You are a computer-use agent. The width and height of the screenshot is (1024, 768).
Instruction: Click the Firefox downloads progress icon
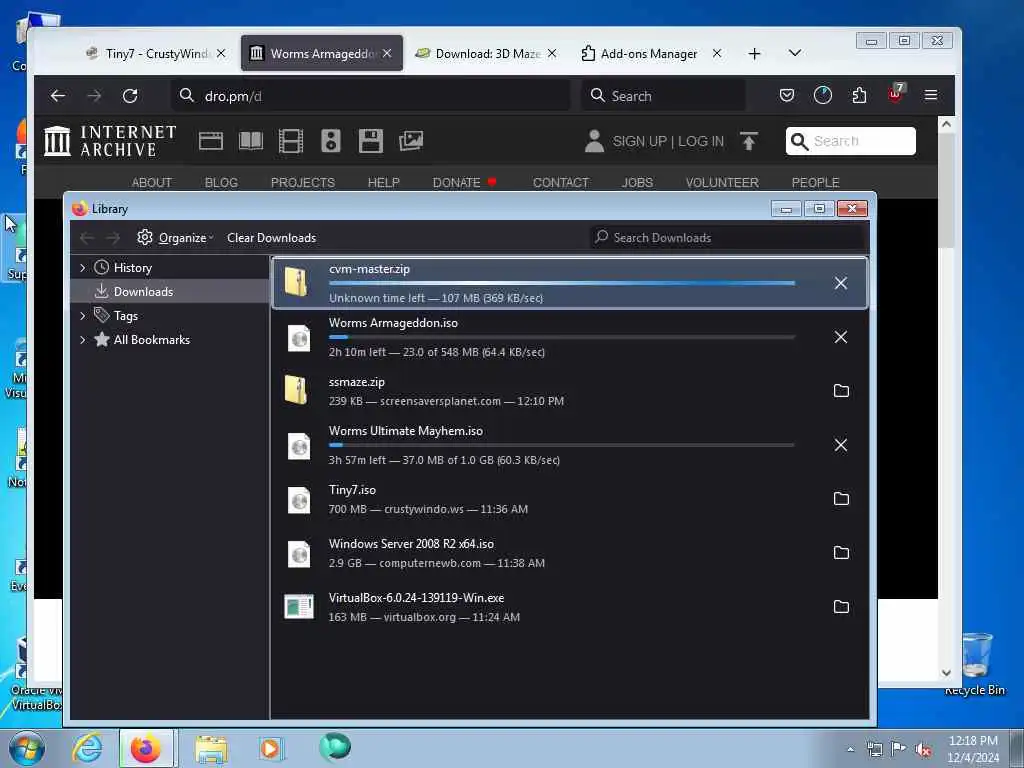pos(823,96)
